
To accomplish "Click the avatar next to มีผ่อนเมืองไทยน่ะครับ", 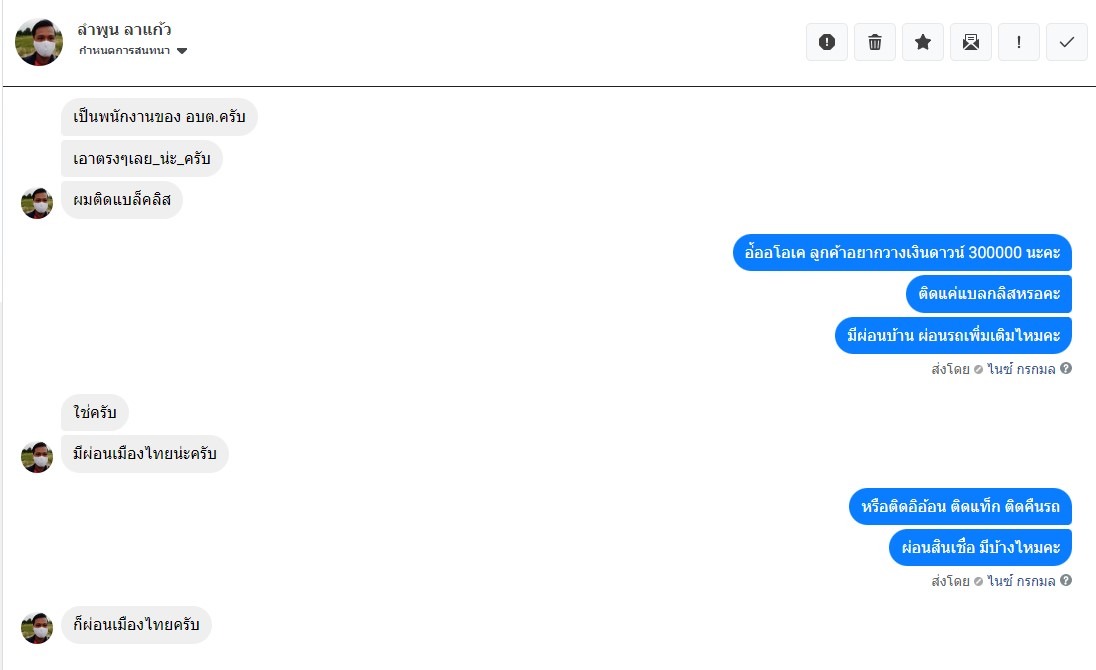I will pos(37,456).
